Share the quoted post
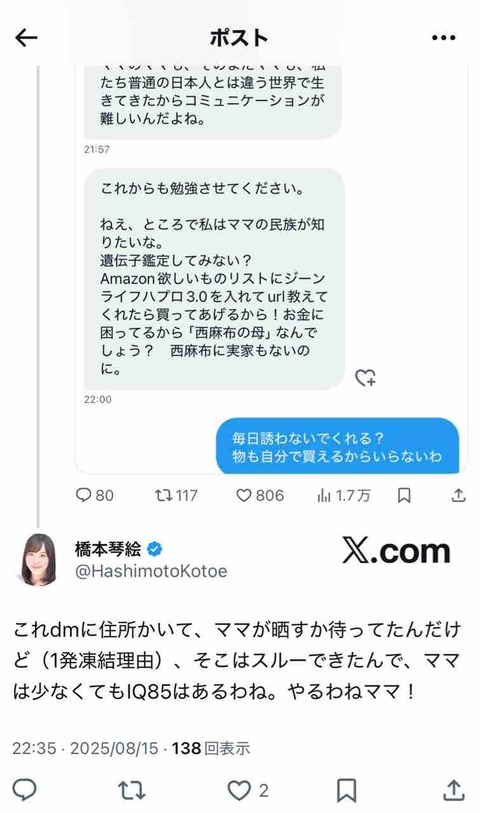 tap(458, 496)
